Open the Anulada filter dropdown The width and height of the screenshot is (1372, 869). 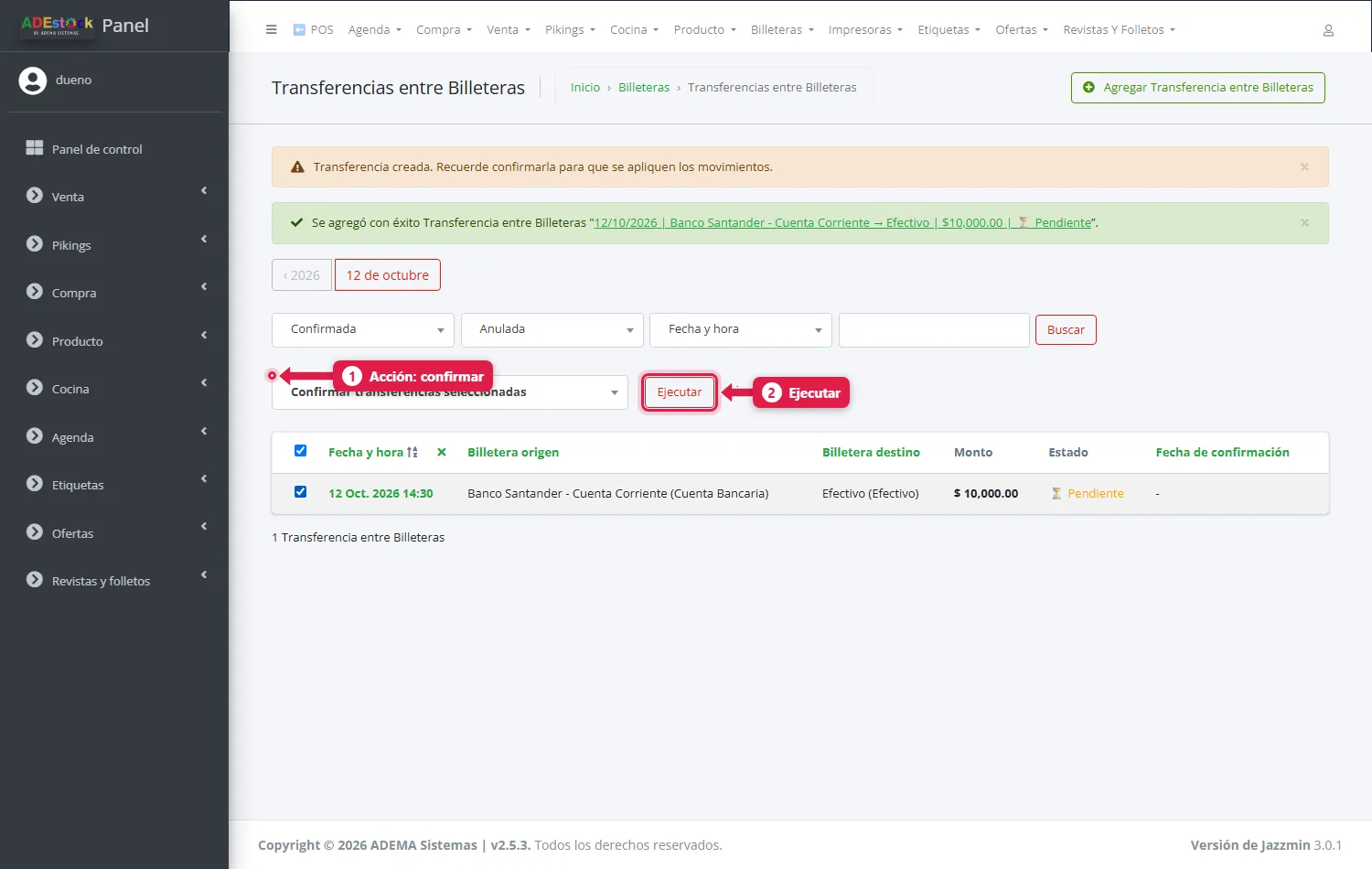coord(552,329)
